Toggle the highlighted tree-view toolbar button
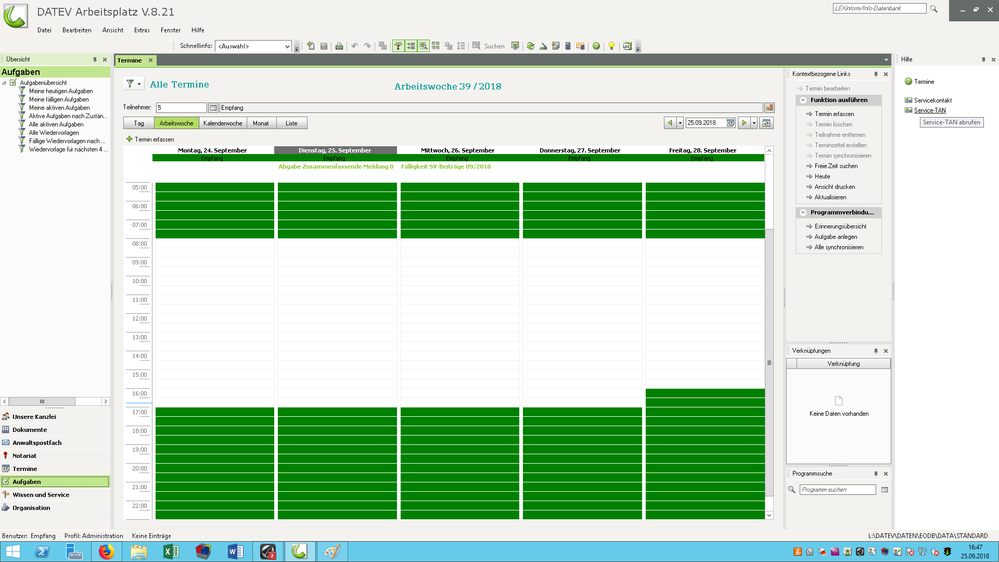999x562 pixels. [x=398, y=46]
